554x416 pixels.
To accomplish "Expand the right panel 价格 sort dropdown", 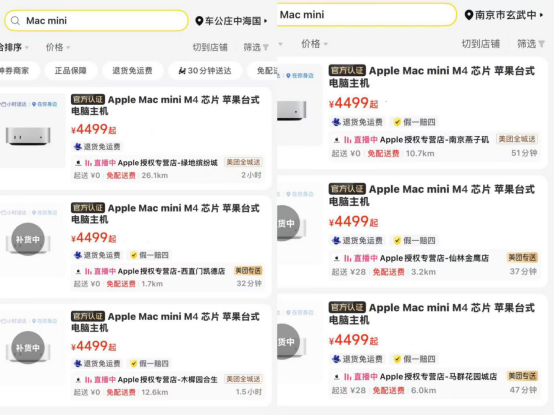I will [314, 44].
